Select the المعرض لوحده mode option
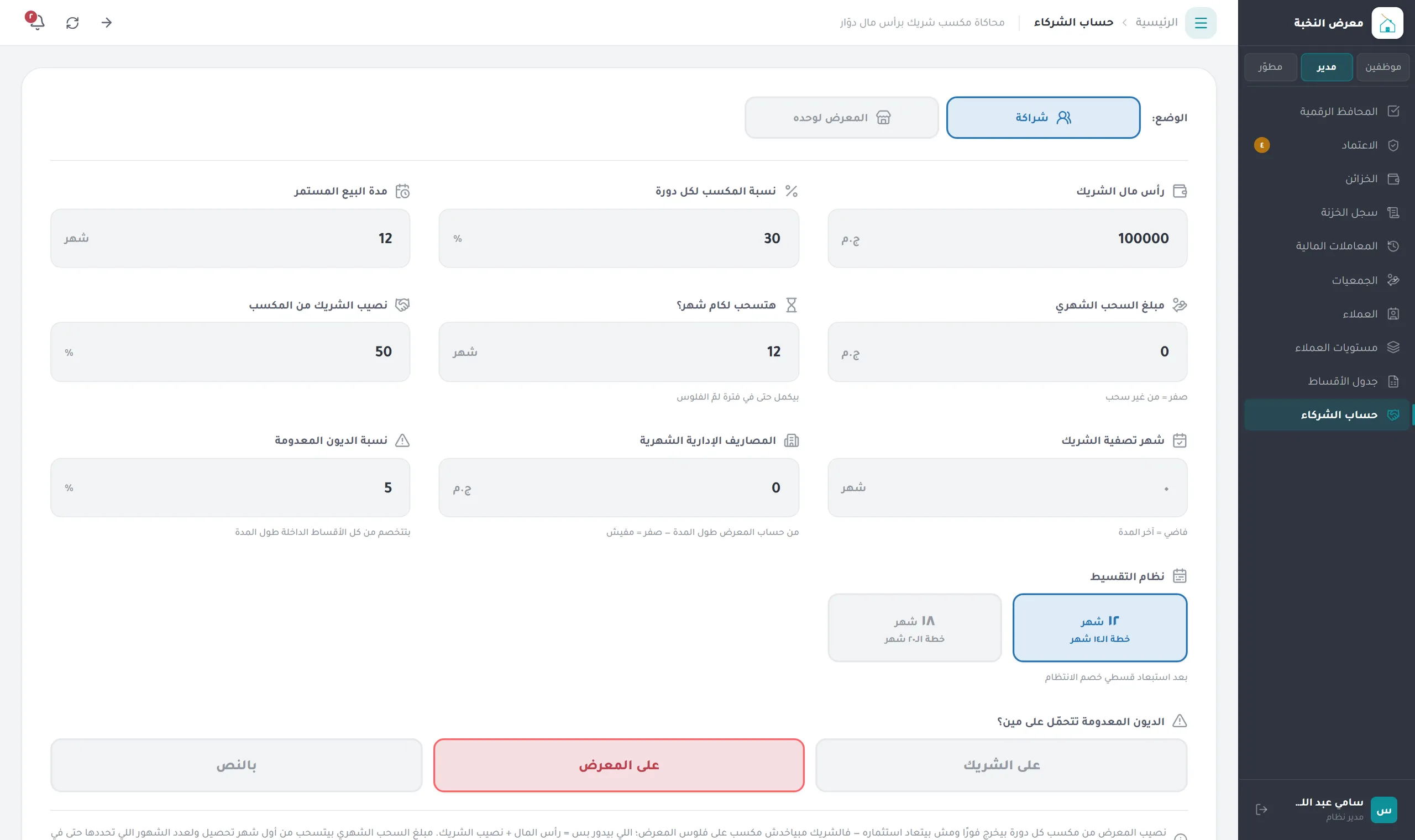The image size is (1415, 840). coord(842,117)
